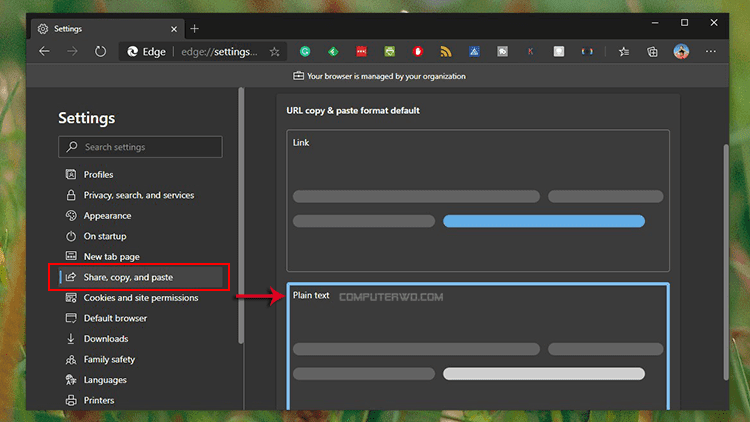Click the white square extension icon
This screenshot has height=422, width=750.
click(559, 51)
